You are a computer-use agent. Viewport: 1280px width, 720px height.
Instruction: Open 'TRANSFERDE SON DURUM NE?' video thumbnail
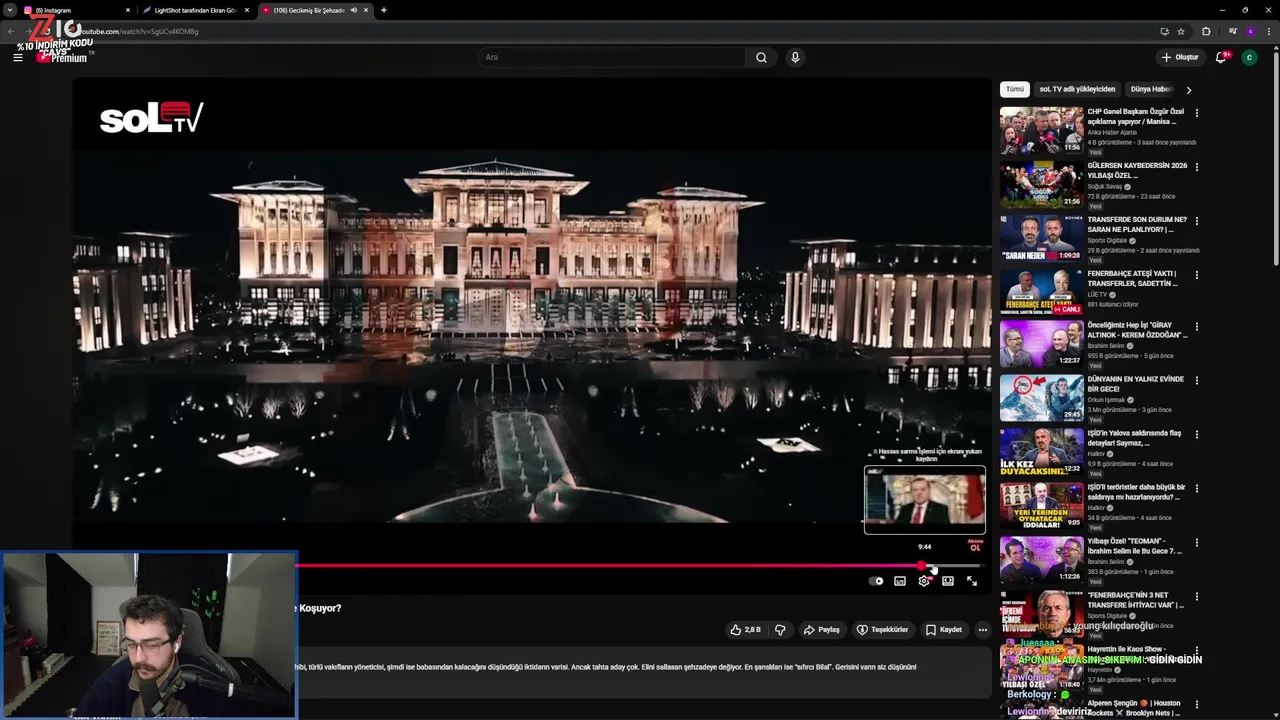click(x=1041, y=238)
